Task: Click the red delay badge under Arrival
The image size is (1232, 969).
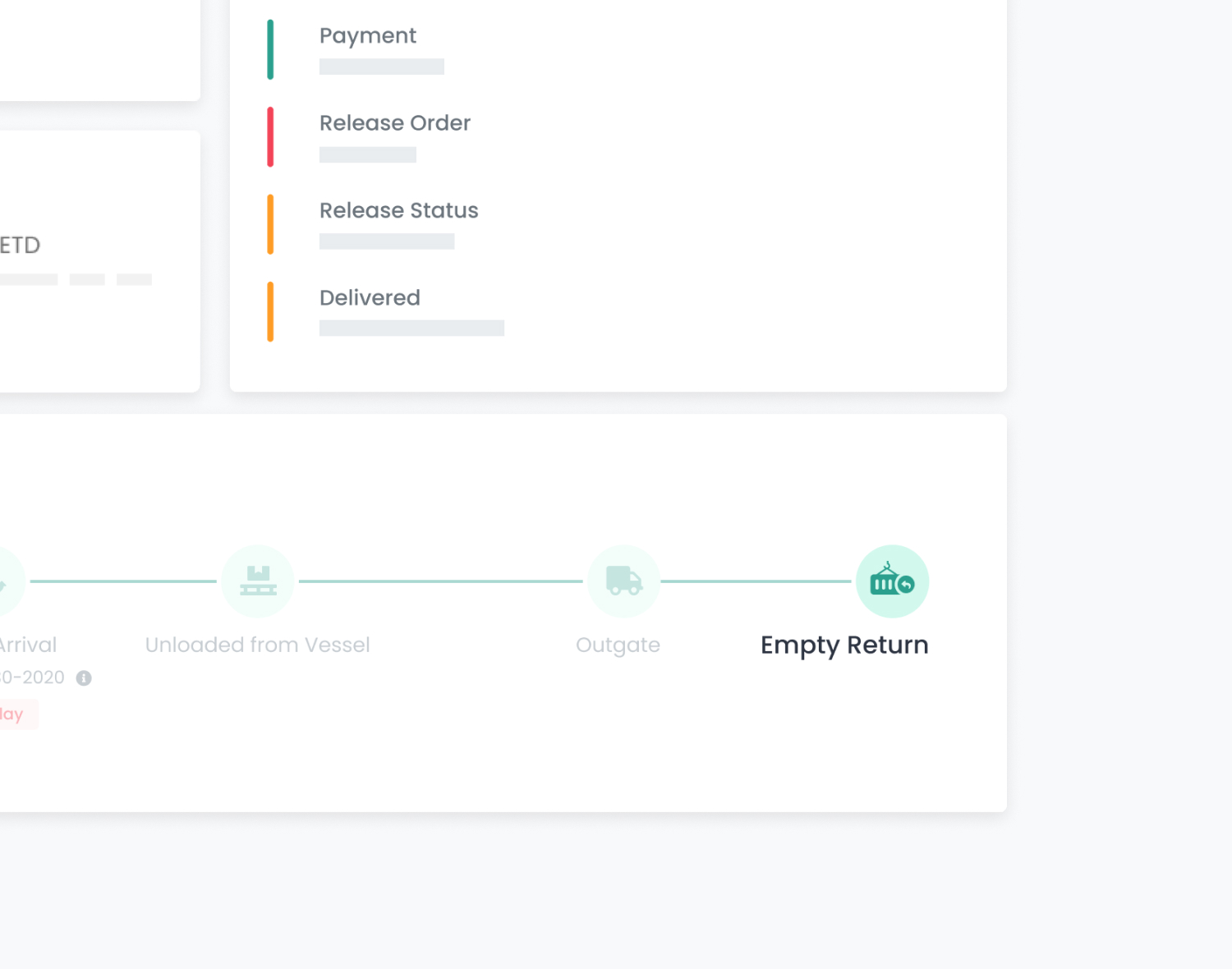Action: (x=15, y=714)
